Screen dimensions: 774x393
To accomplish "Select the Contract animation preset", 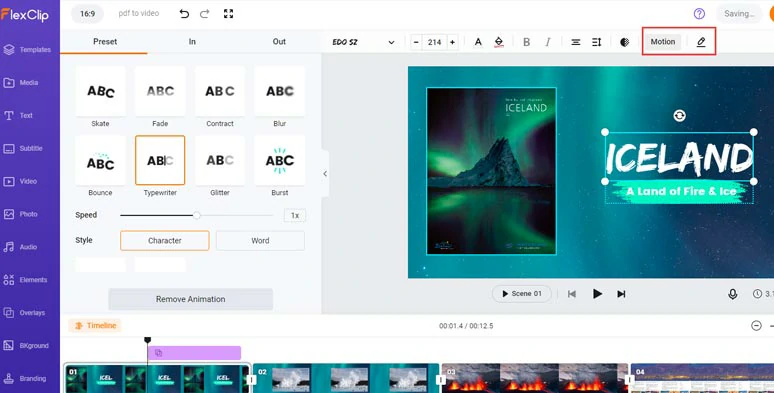I will [220, 91].
